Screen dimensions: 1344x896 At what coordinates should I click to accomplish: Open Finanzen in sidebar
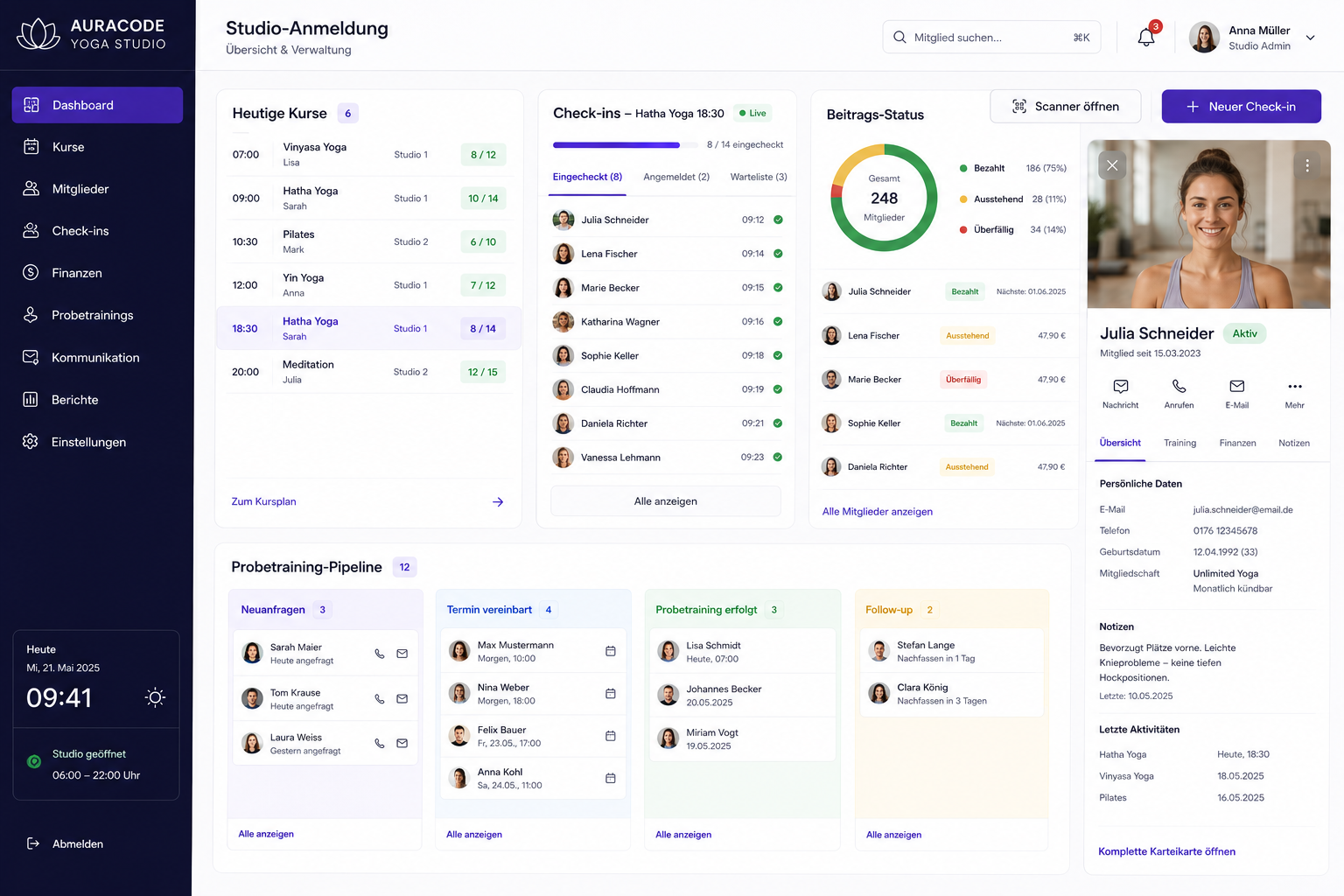(x=97, y=273)
